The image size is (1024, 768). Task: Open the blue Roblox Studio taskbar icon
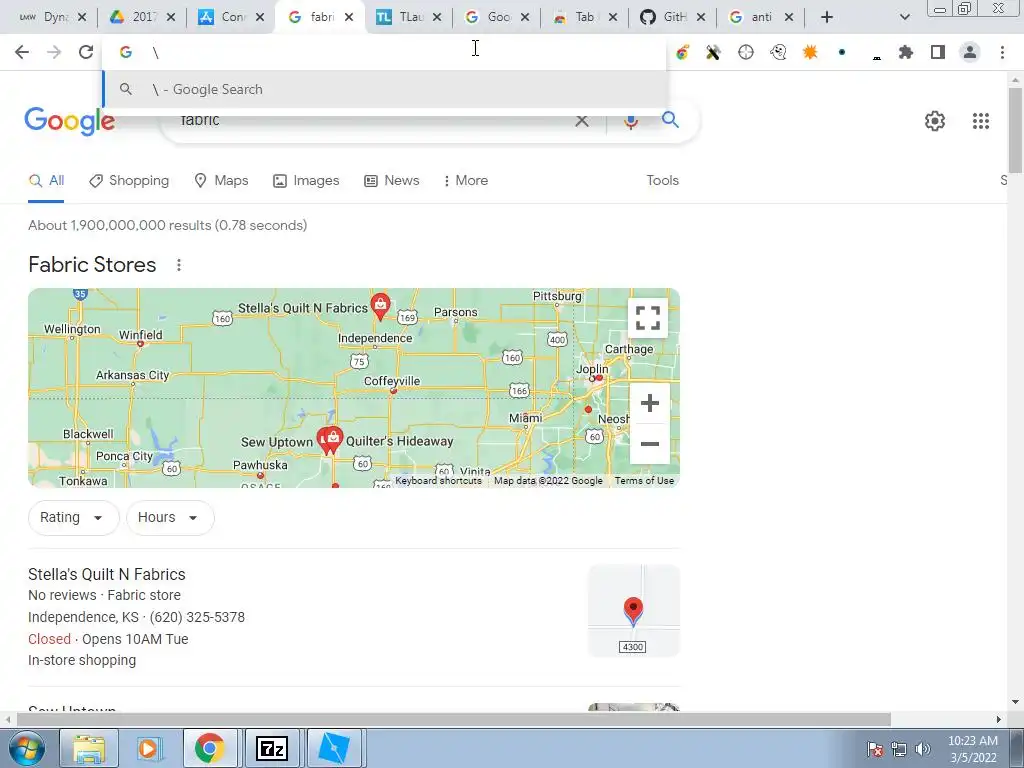click(334, 748)
